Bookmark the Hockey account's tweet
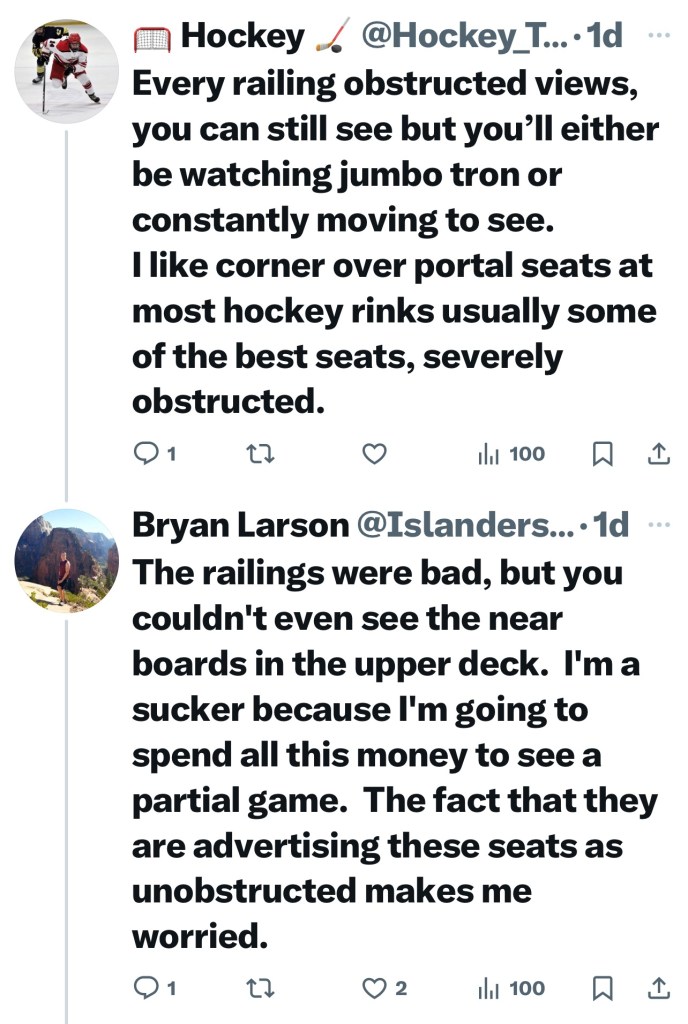Screen dimensions: 688x1024 point(603,454)
